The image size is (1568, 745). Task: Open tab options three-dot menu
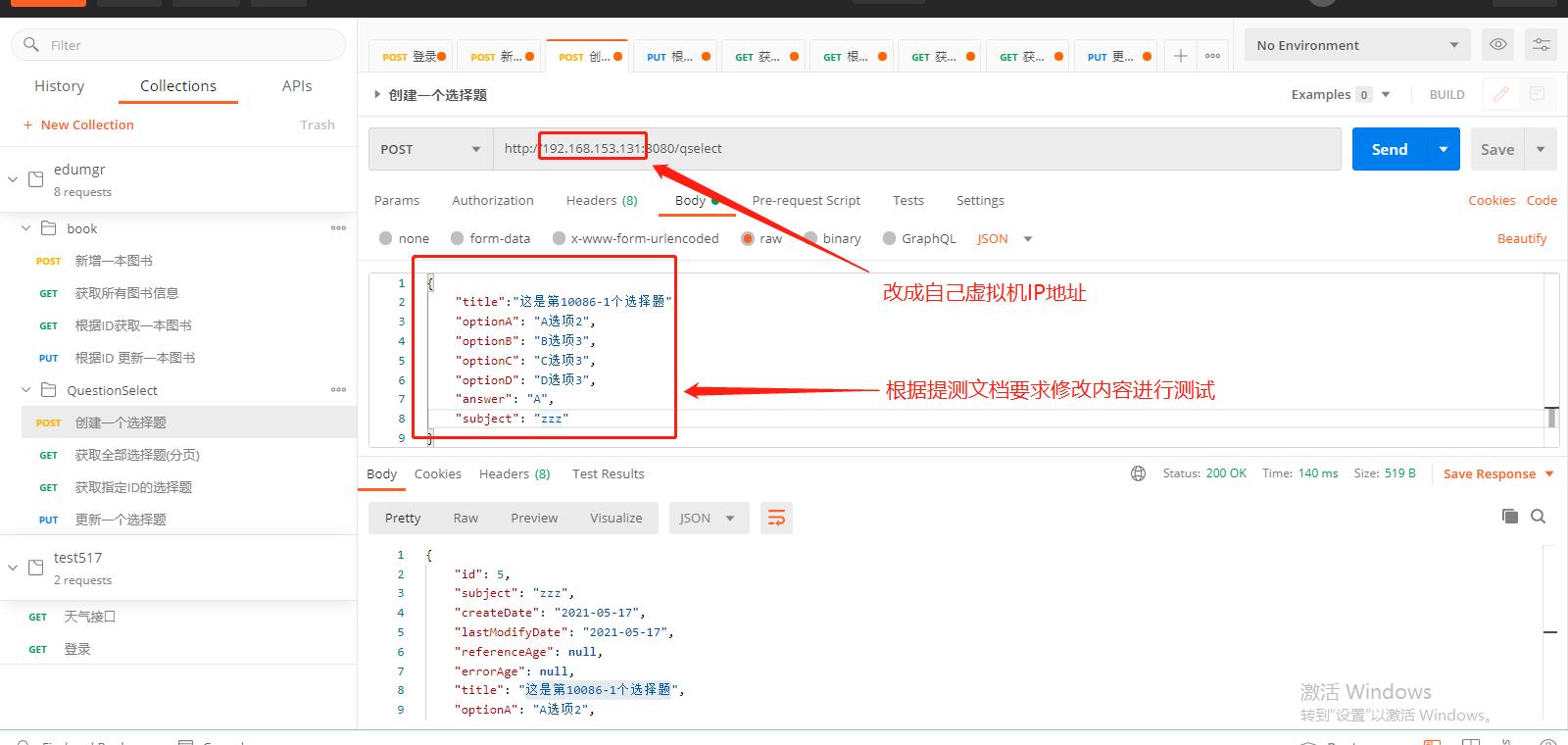[x=1212, y=56]
